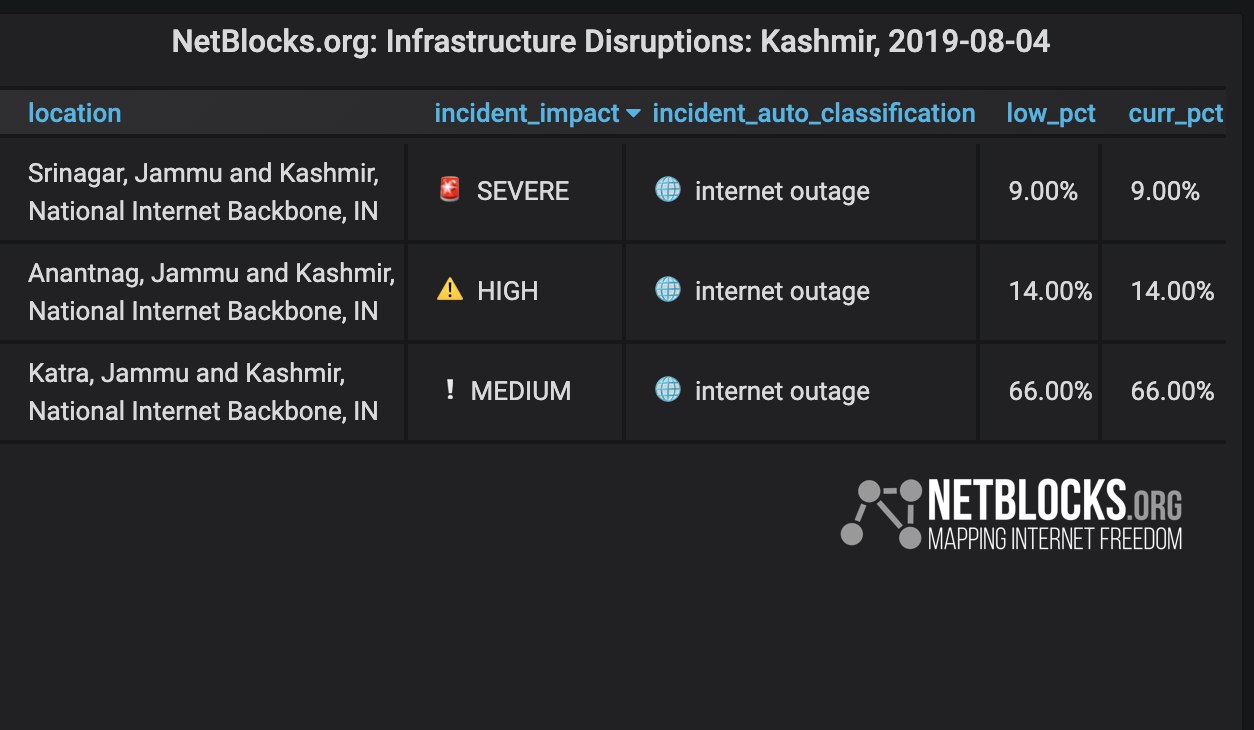
Task: Click the globe icon in Anantnag row
Action: tap(668, 289)
